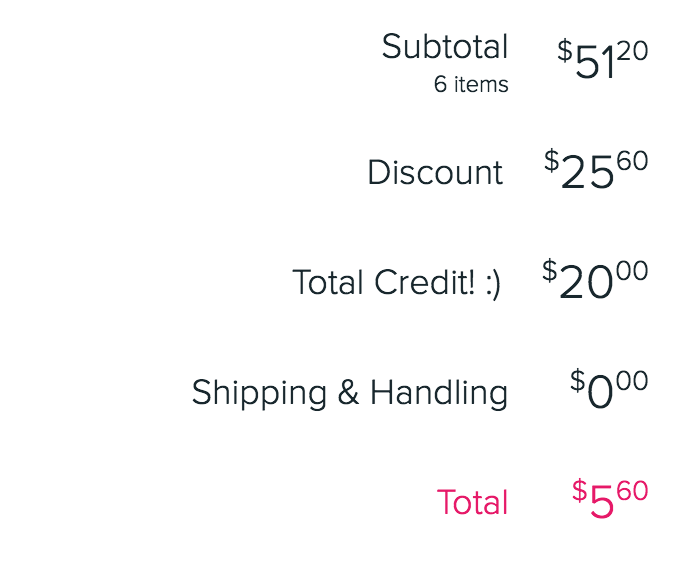Click the dollar sign before 25

click(552, 161)
